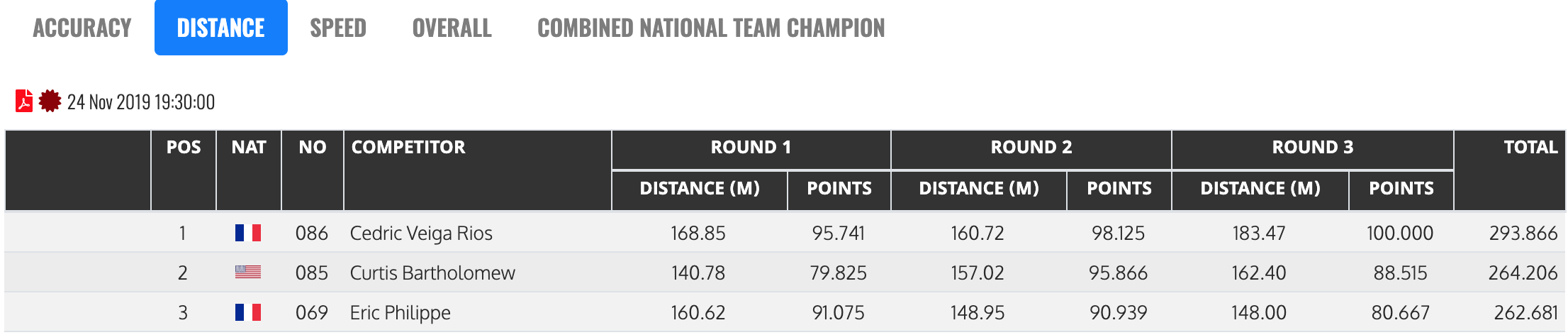Click the TOTAL column header
Screen dimensions: 1568x335
[x=1530, y=148]
